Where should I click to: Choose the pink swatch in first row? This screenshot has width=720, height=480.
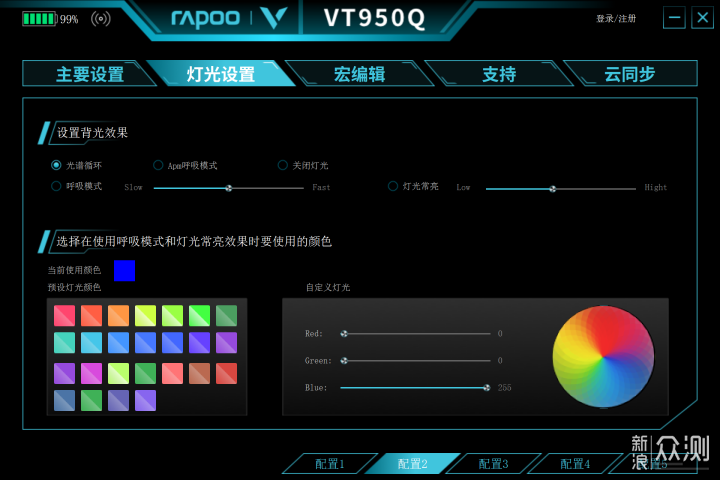click(x=64, y=316)
